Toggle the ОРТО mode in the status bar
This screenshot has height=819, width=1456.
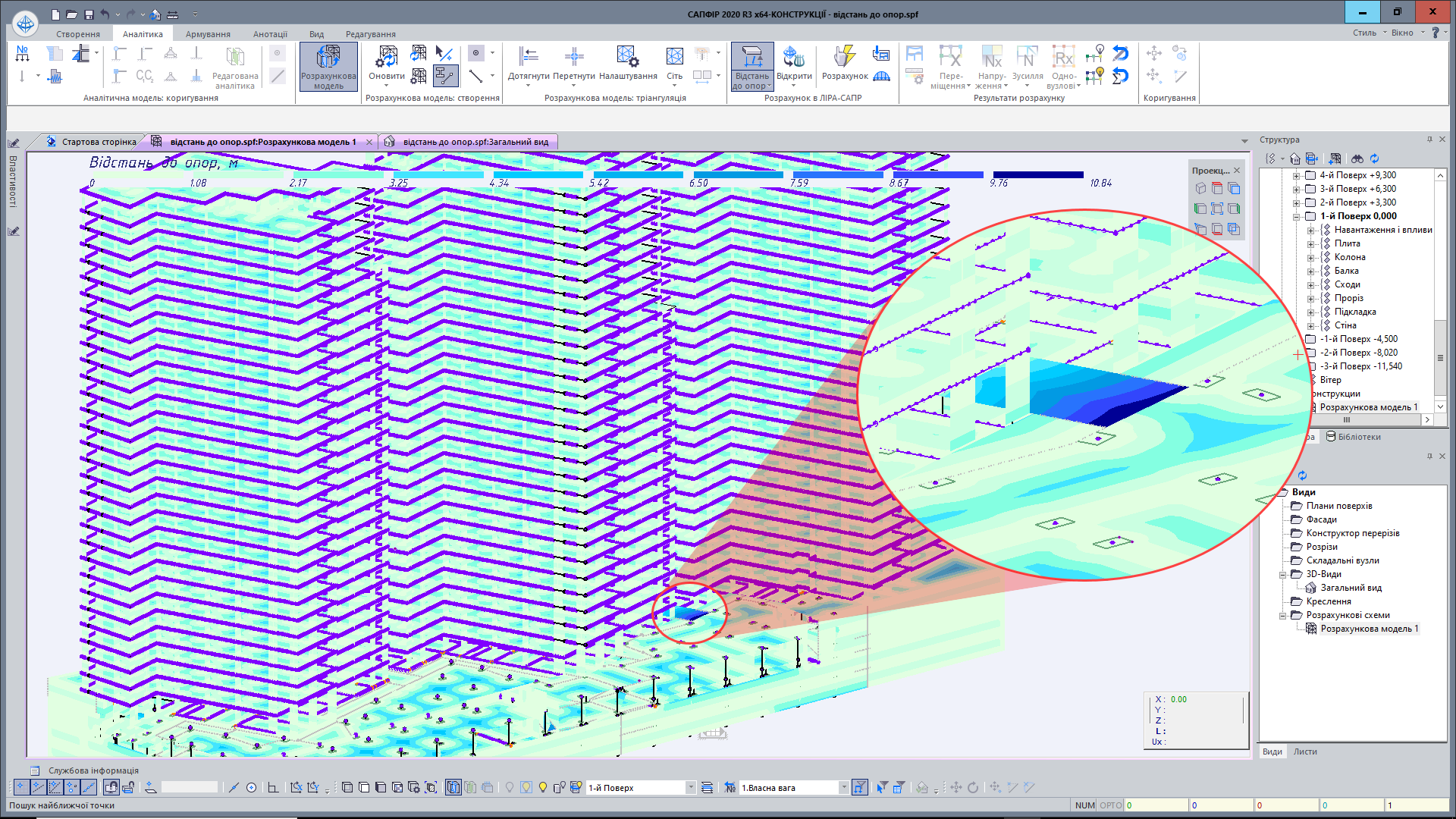coord(1110,805)
